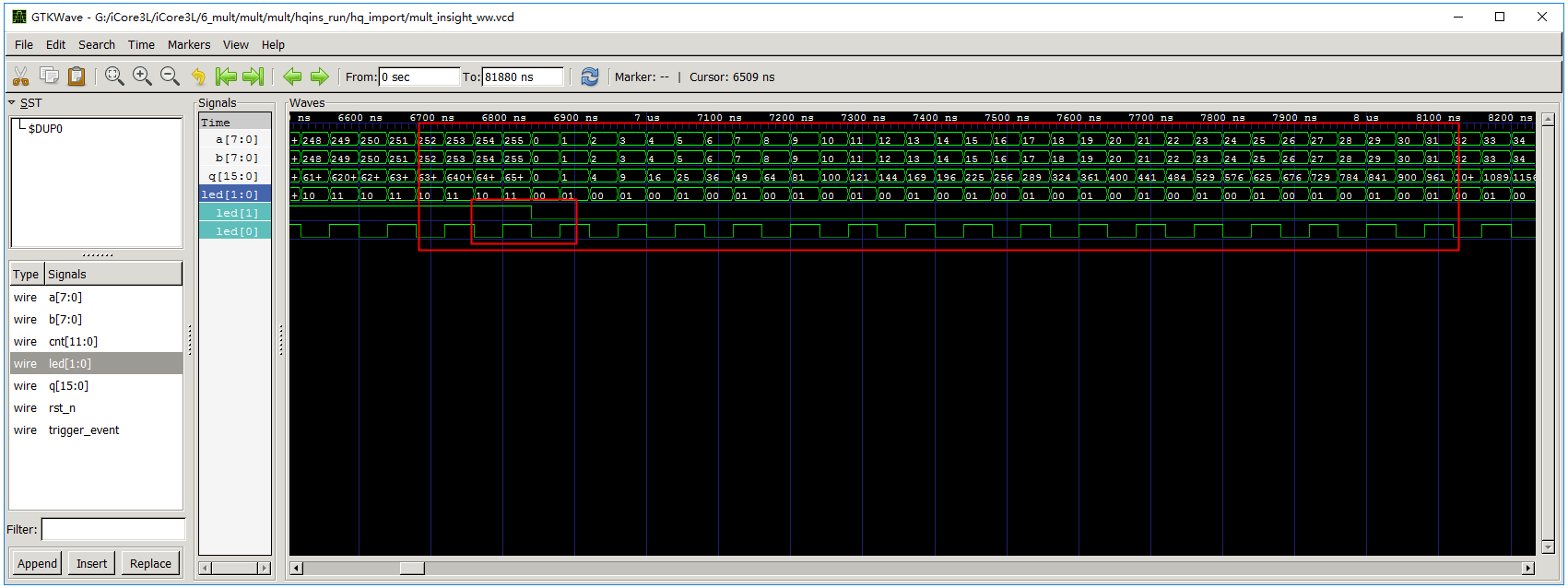Click the Undo zoom yellow arrow
The height and width of the screenshot is (588, 1568).
[198, 76]
